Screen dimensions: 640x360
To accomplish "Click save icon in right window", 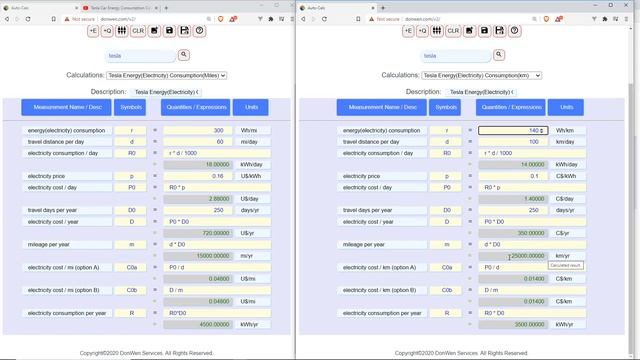I will click(x=484, y=31).
